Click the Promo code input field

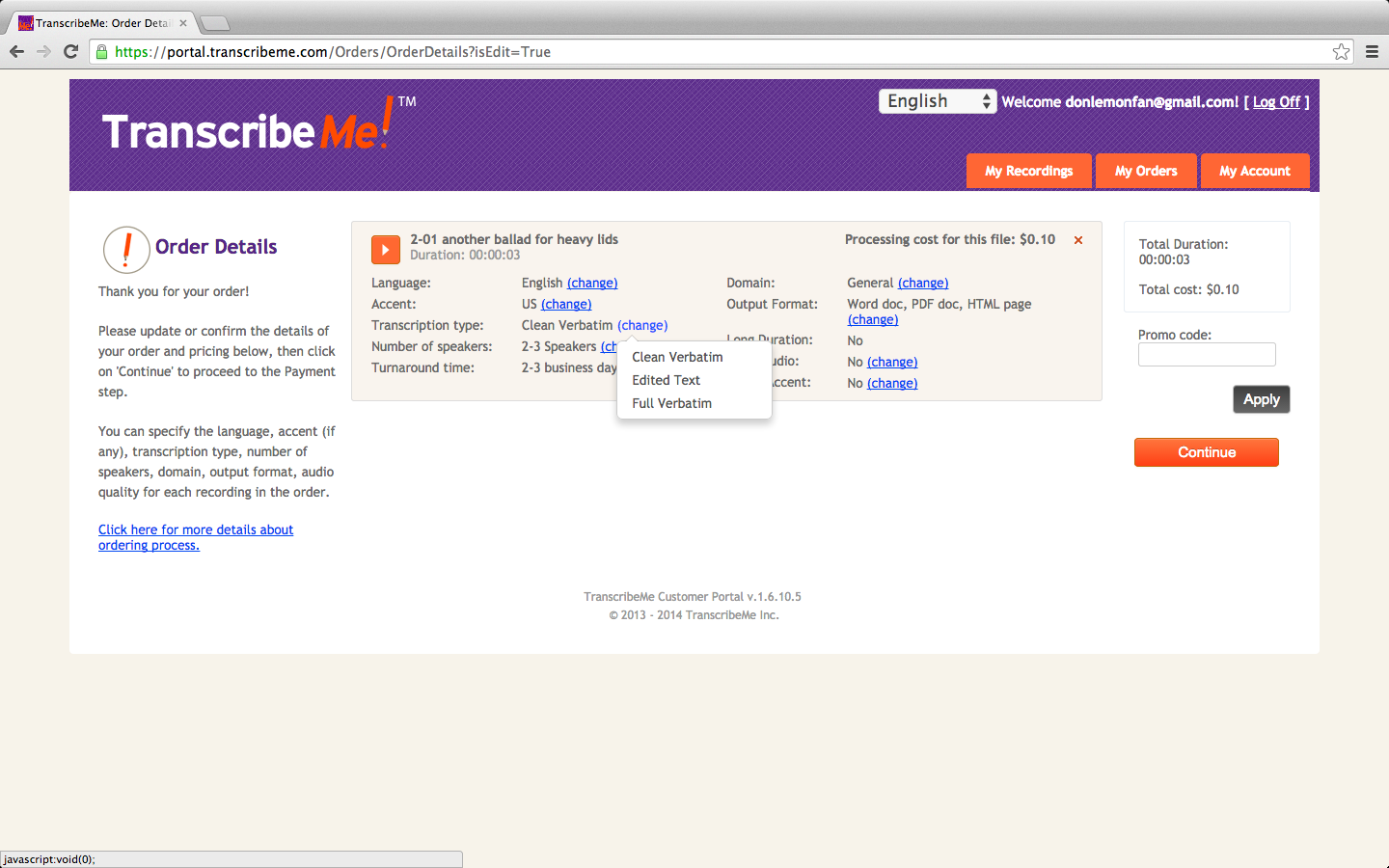point(1207,355)
